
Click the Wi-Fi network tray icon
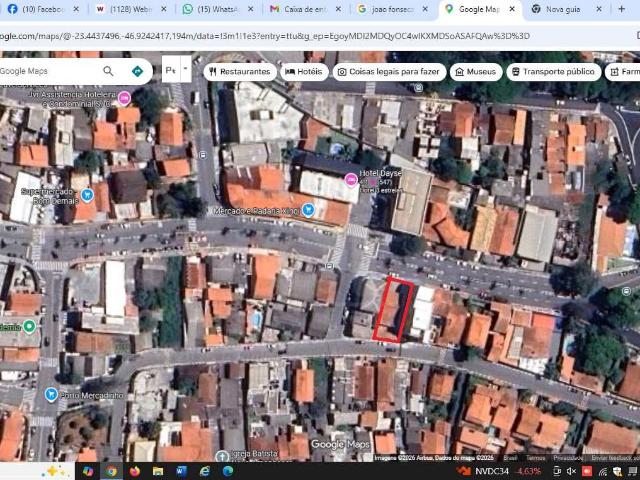tap(602, 471)
